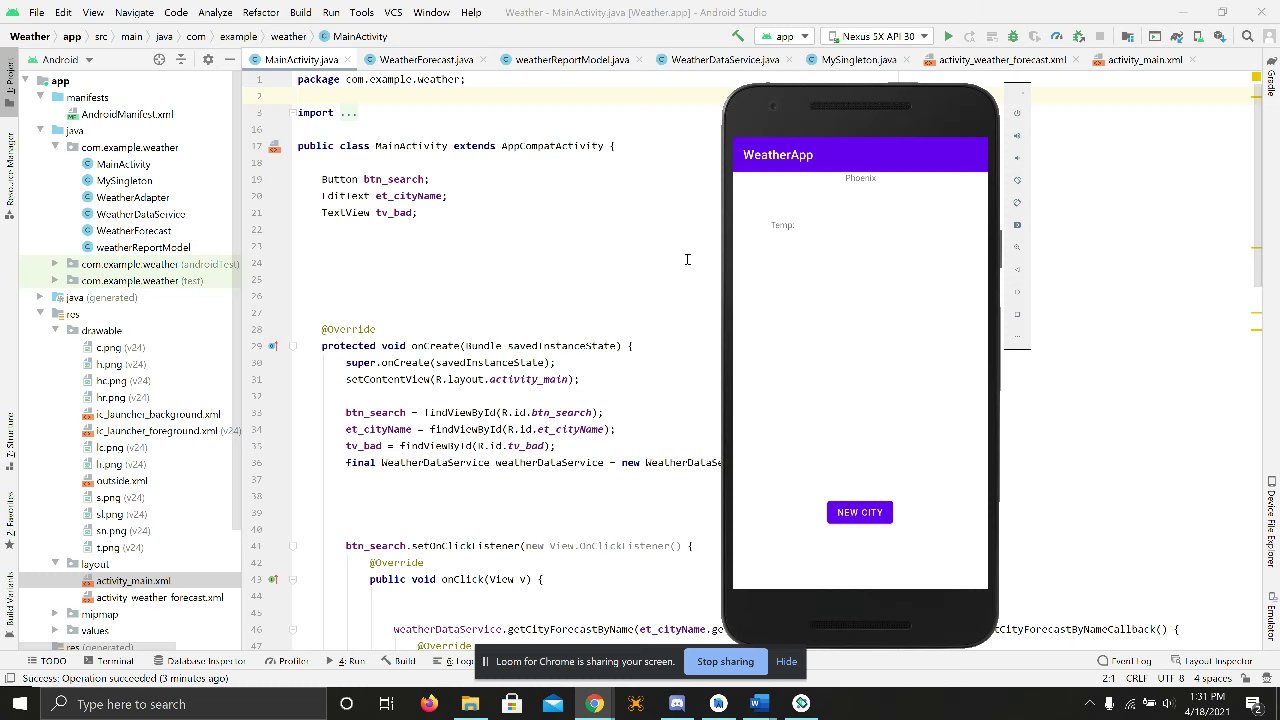Stop the running app square icon
The image size is (1280, 720).
(1100, 36)
